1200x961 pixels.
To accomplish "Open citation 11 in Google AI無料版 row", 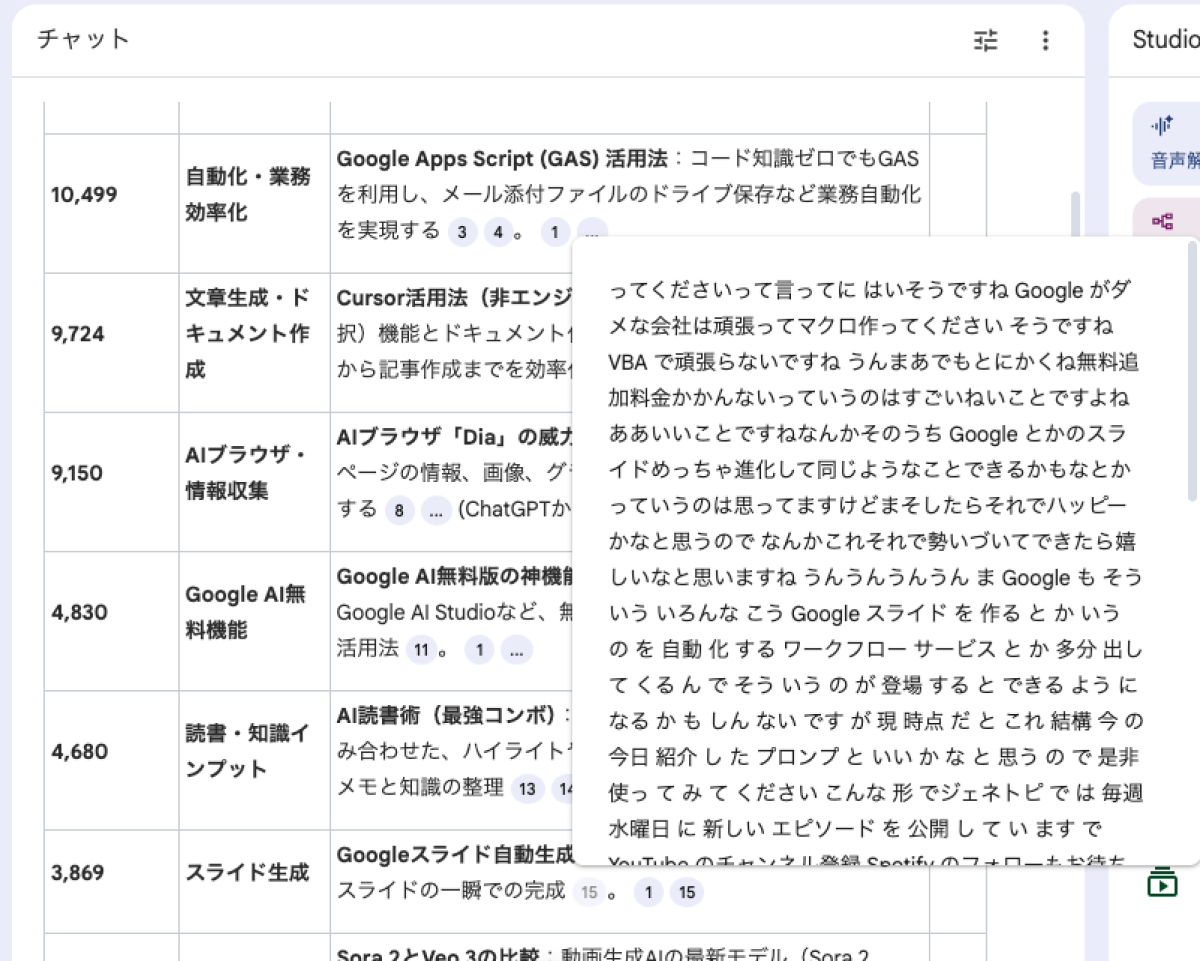I will tap(421, 650).
